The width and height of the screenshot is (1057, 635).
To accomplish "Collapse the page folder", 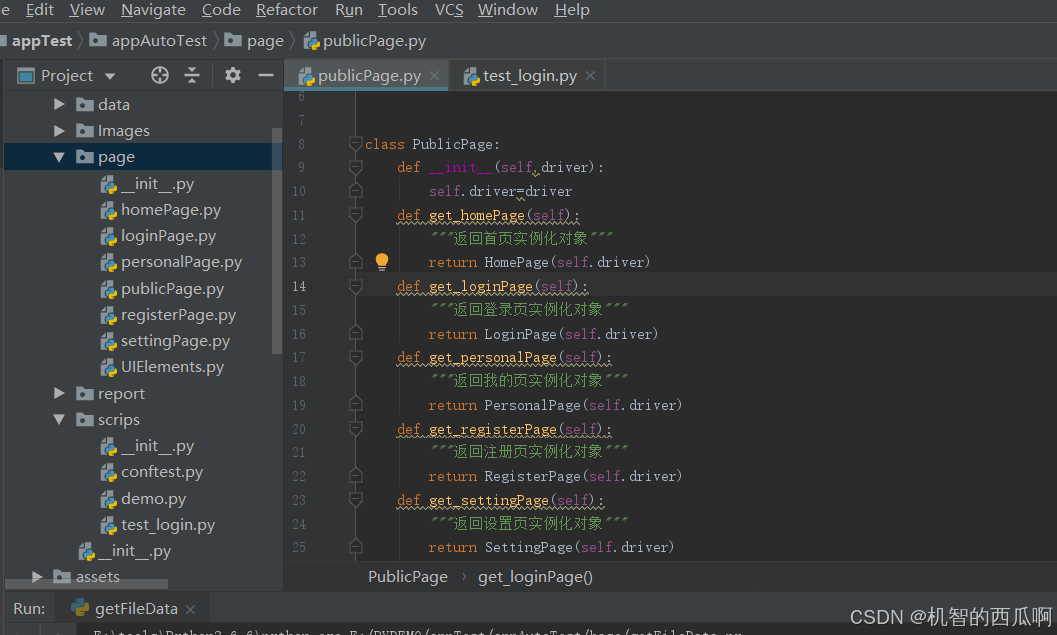I will [x=59, y=157].
